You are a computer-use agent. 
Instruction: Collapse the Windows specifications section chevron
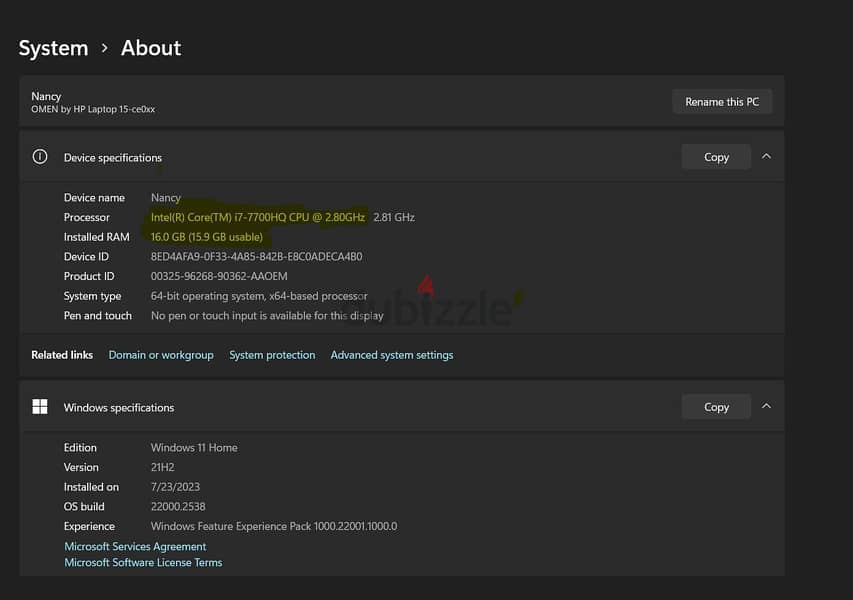pyautogui.click(x=766, y=406)
